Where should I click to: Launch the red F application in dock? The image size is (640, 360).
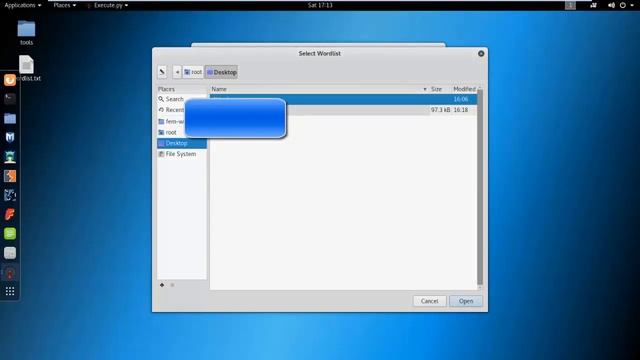coord(10,214)
